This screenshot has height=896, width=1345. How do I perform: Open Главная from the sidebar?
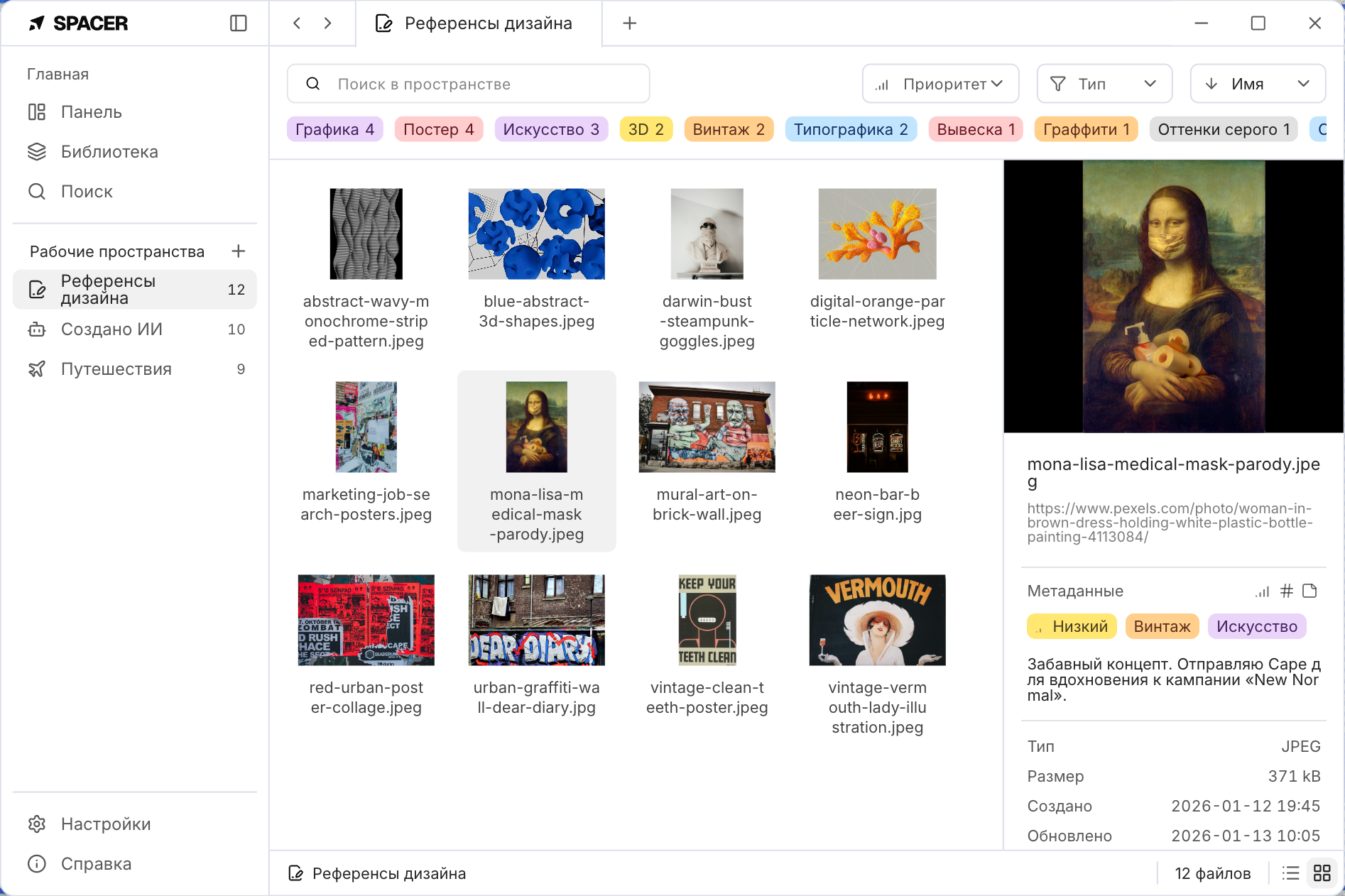(58, 73)
